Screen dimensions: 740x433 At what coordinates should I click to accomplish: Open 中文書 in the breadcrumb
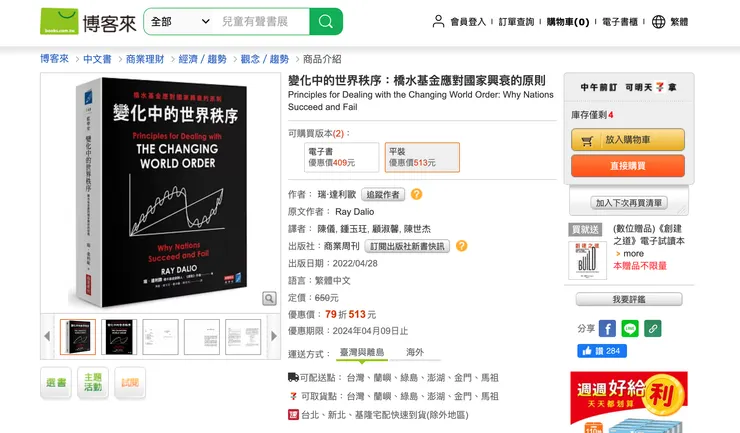(x=97, y=59)
